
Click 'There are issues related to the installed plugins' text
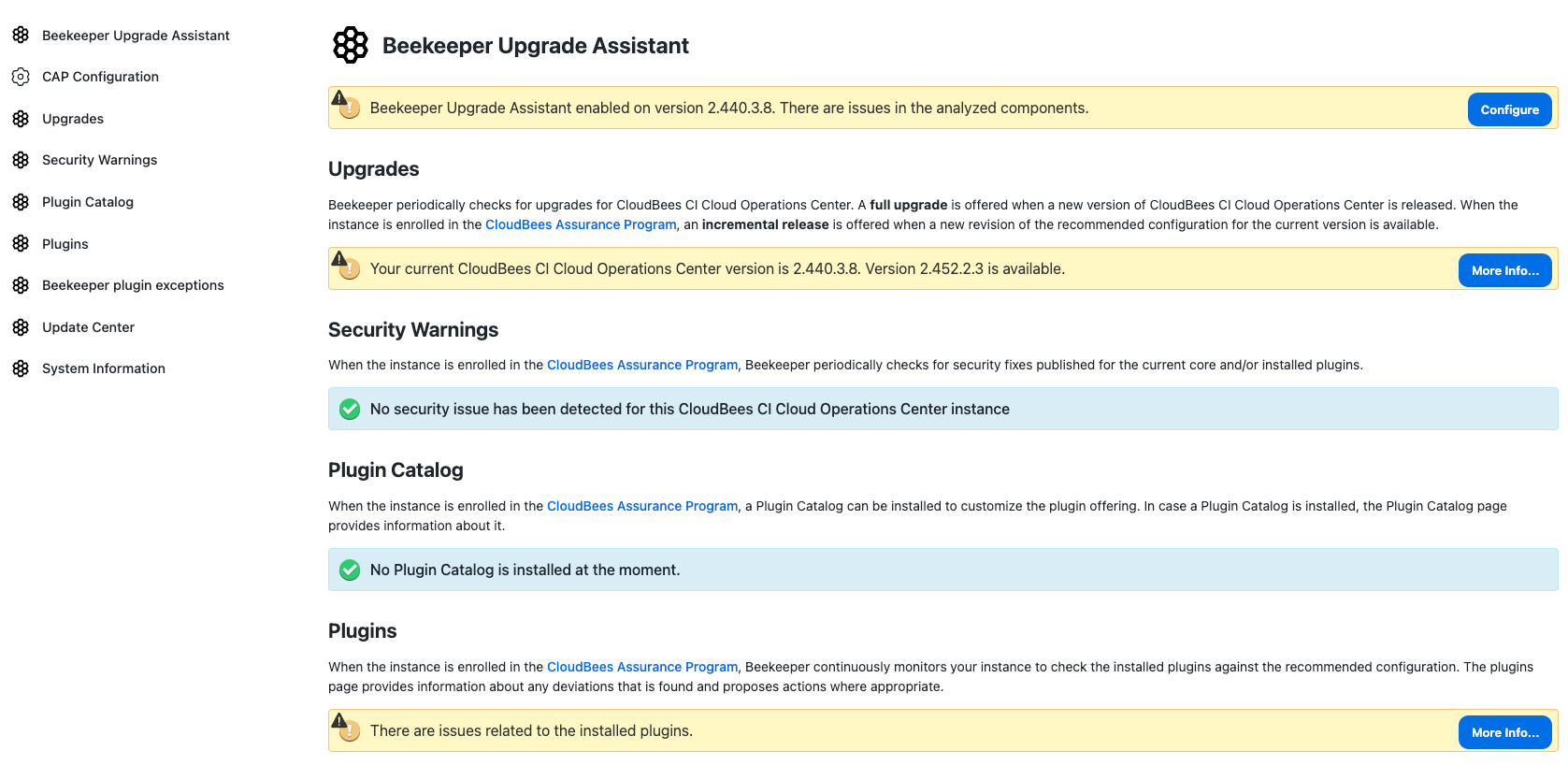pos(531,730)
